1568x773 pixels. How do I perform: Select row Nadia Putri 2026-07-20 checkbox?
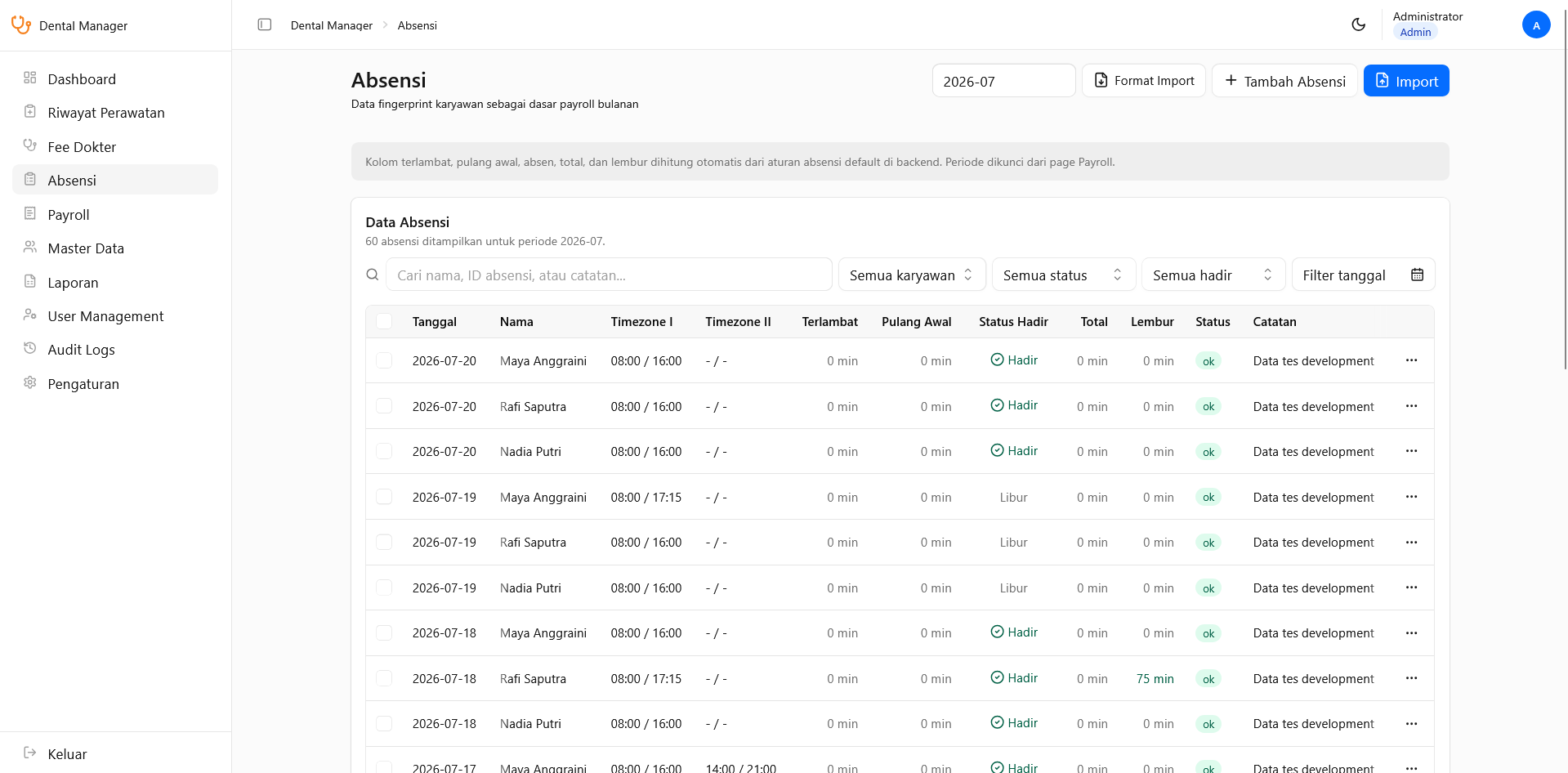click(x=384, y=451)
